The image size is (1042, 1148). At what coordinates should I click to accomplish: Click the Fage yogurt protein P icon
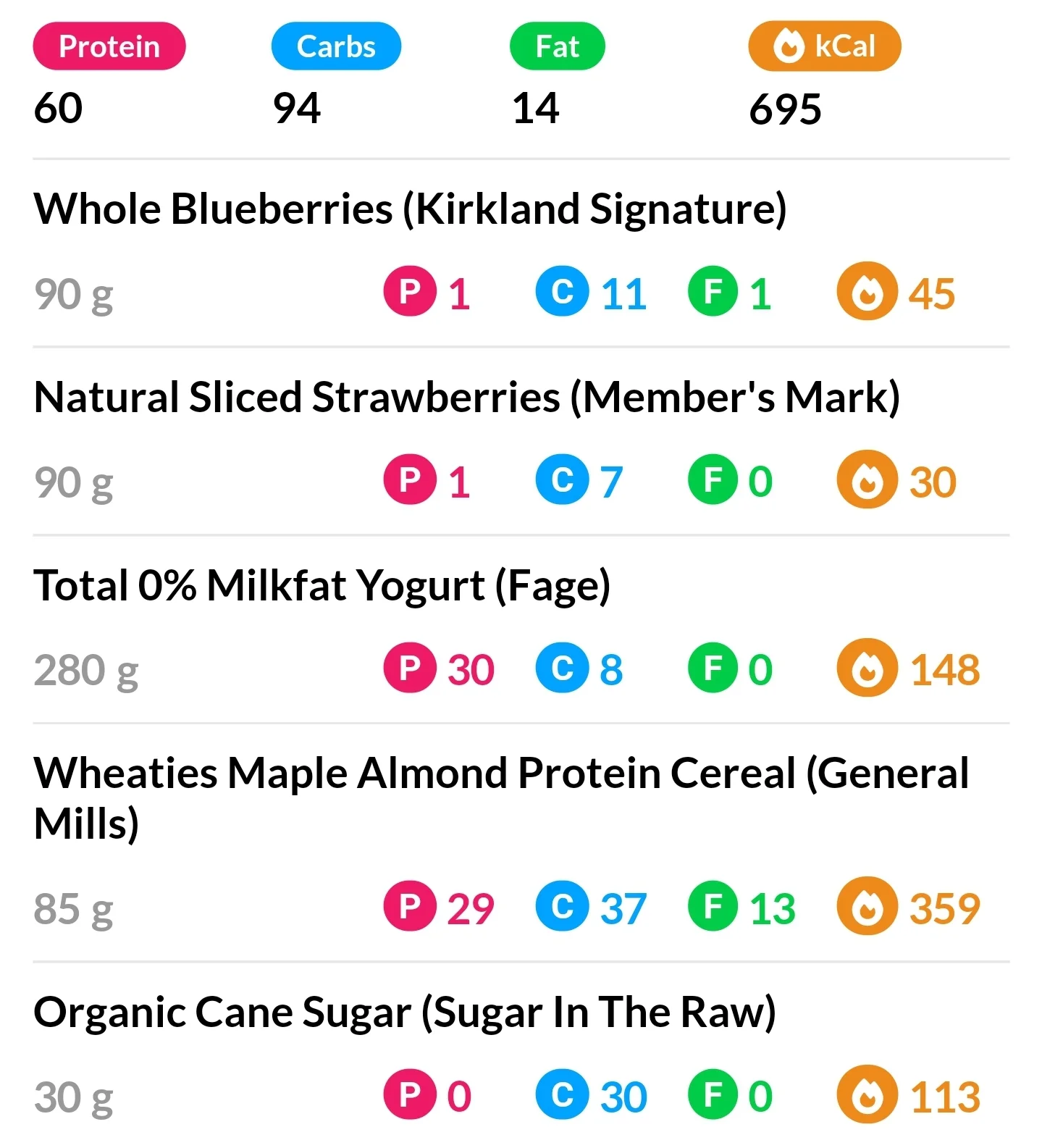pos(410,669)
